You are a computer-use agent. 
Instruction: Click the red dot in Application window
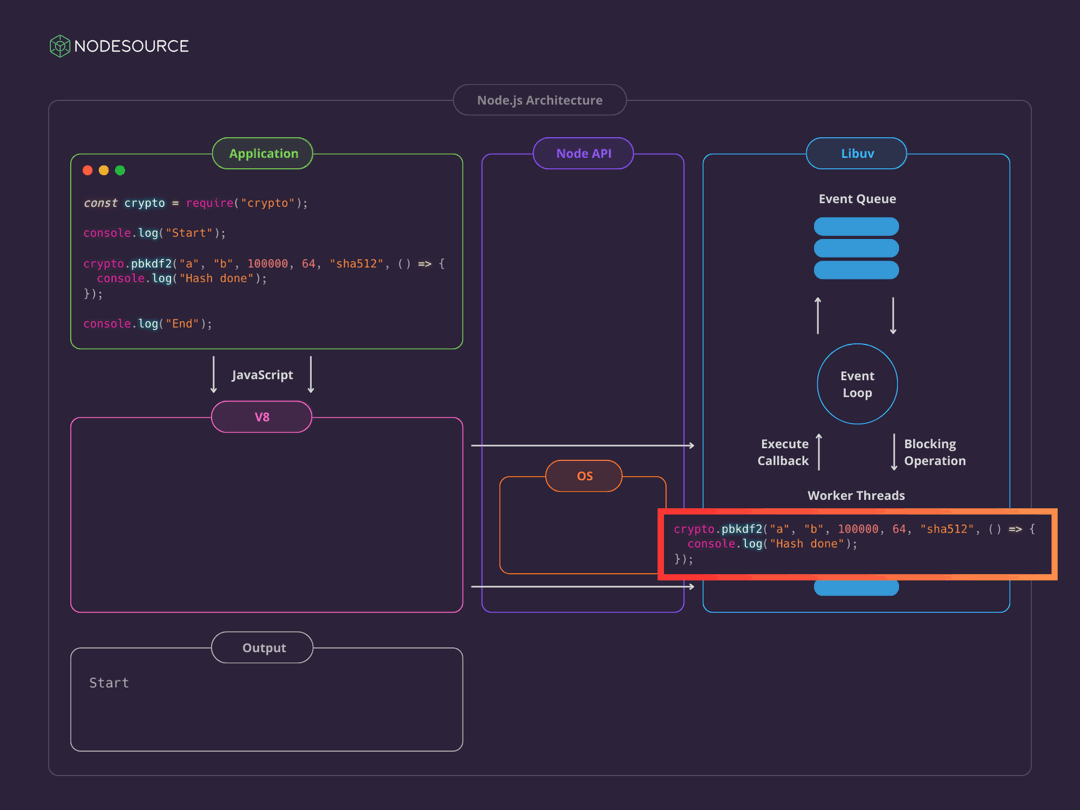coord(88,171)
